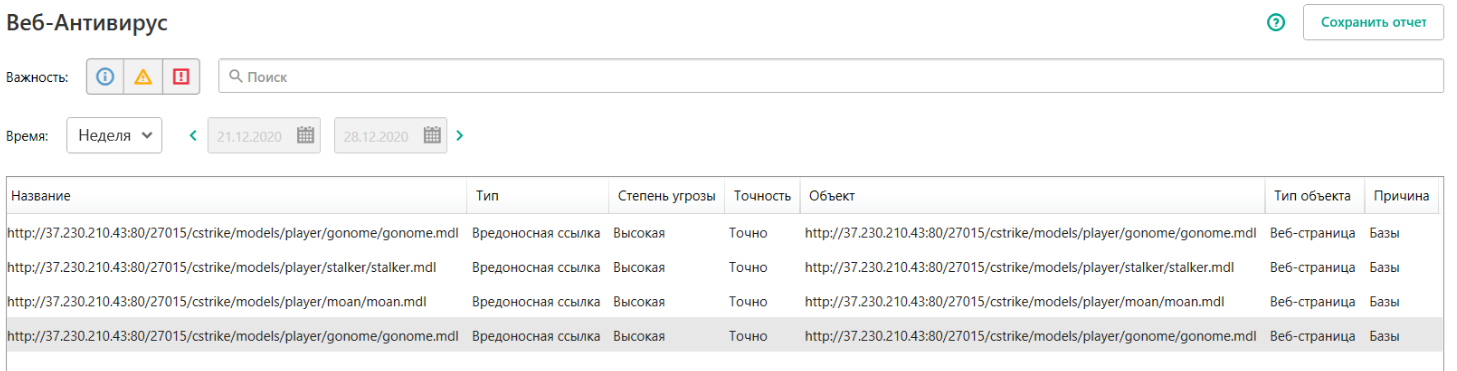Select the moan.mdl row name
Viewport: 1457px width, 371px height.
click(x=216, y=301)
